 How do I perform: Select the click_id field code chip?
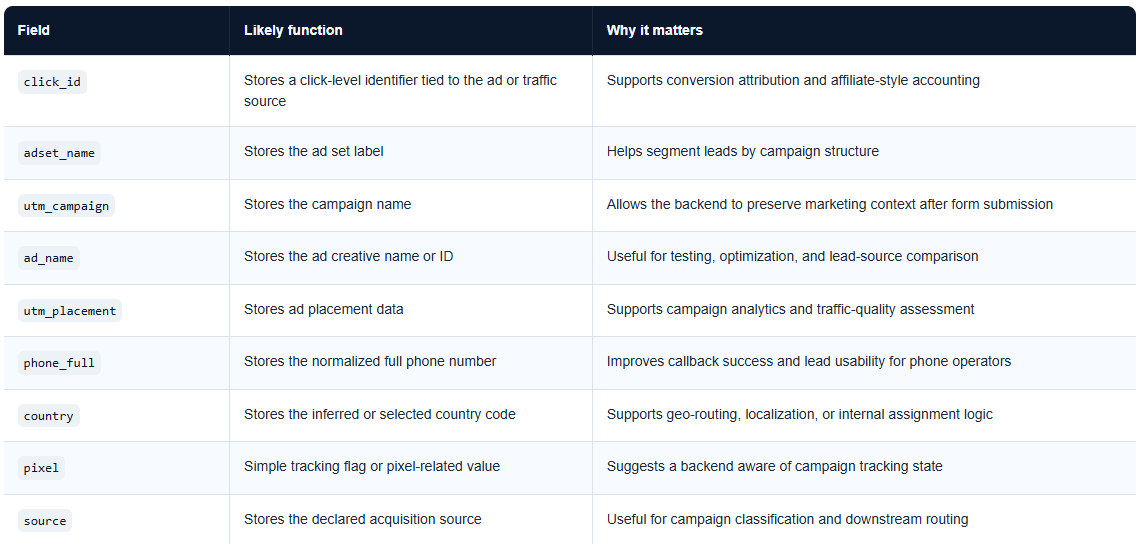tap(52, 82)
